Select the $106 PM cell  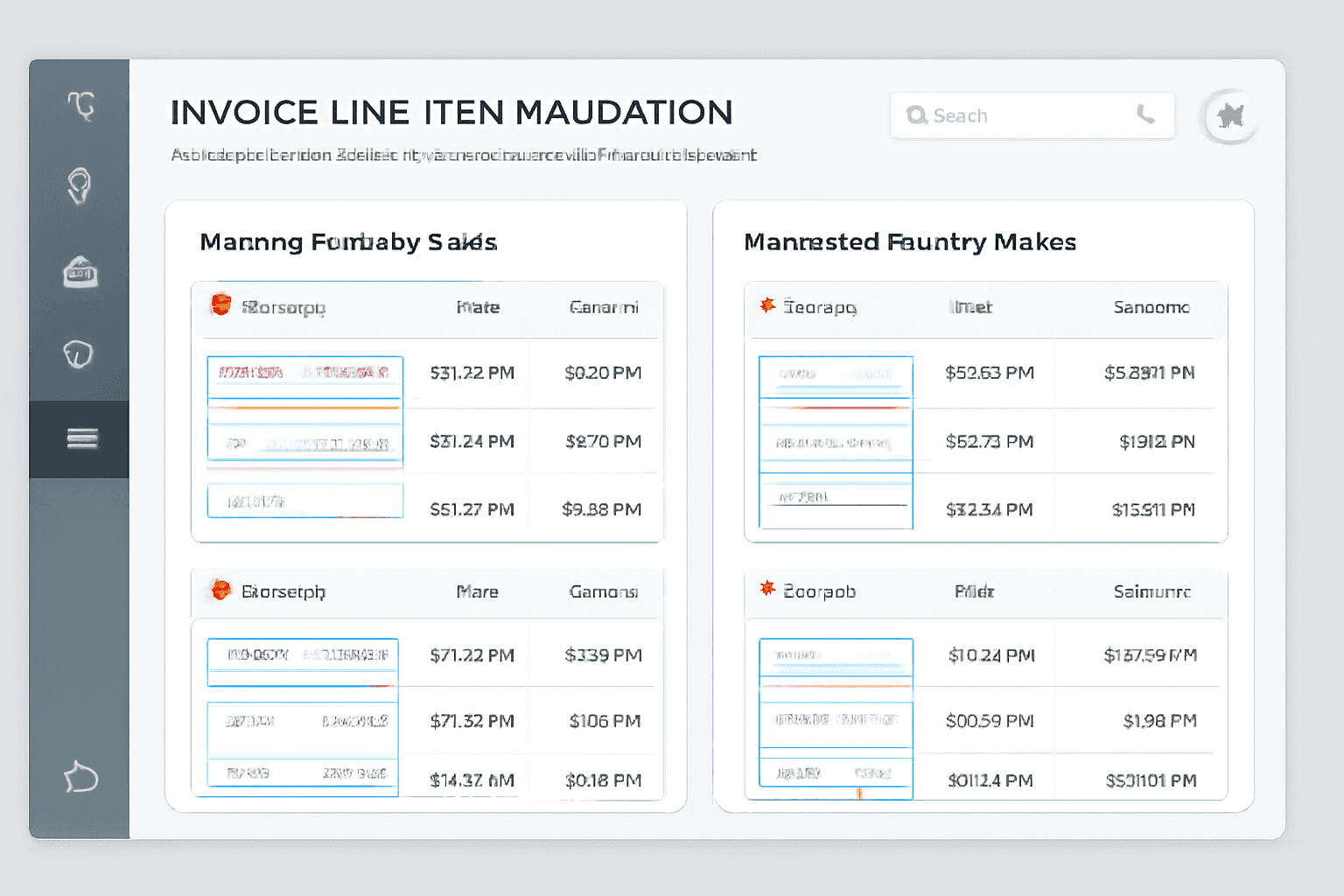pos(605,721)
